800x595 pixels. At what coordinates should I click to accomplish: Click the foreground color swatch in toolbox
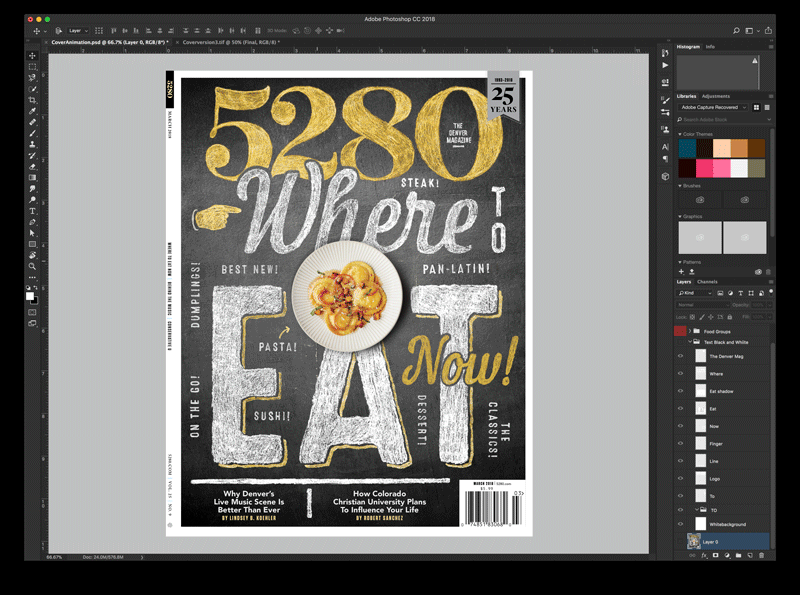(30, 296)
